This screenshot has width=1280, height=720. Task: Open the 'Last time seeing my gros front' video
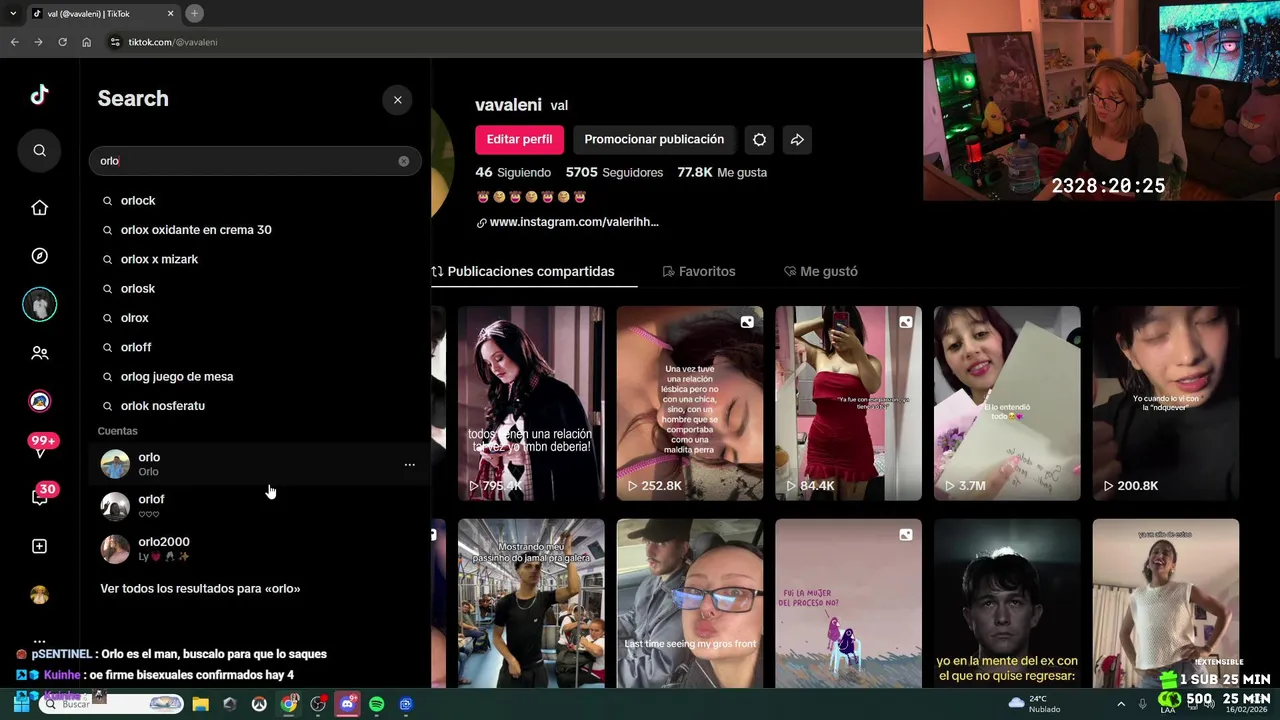point(690,603)
